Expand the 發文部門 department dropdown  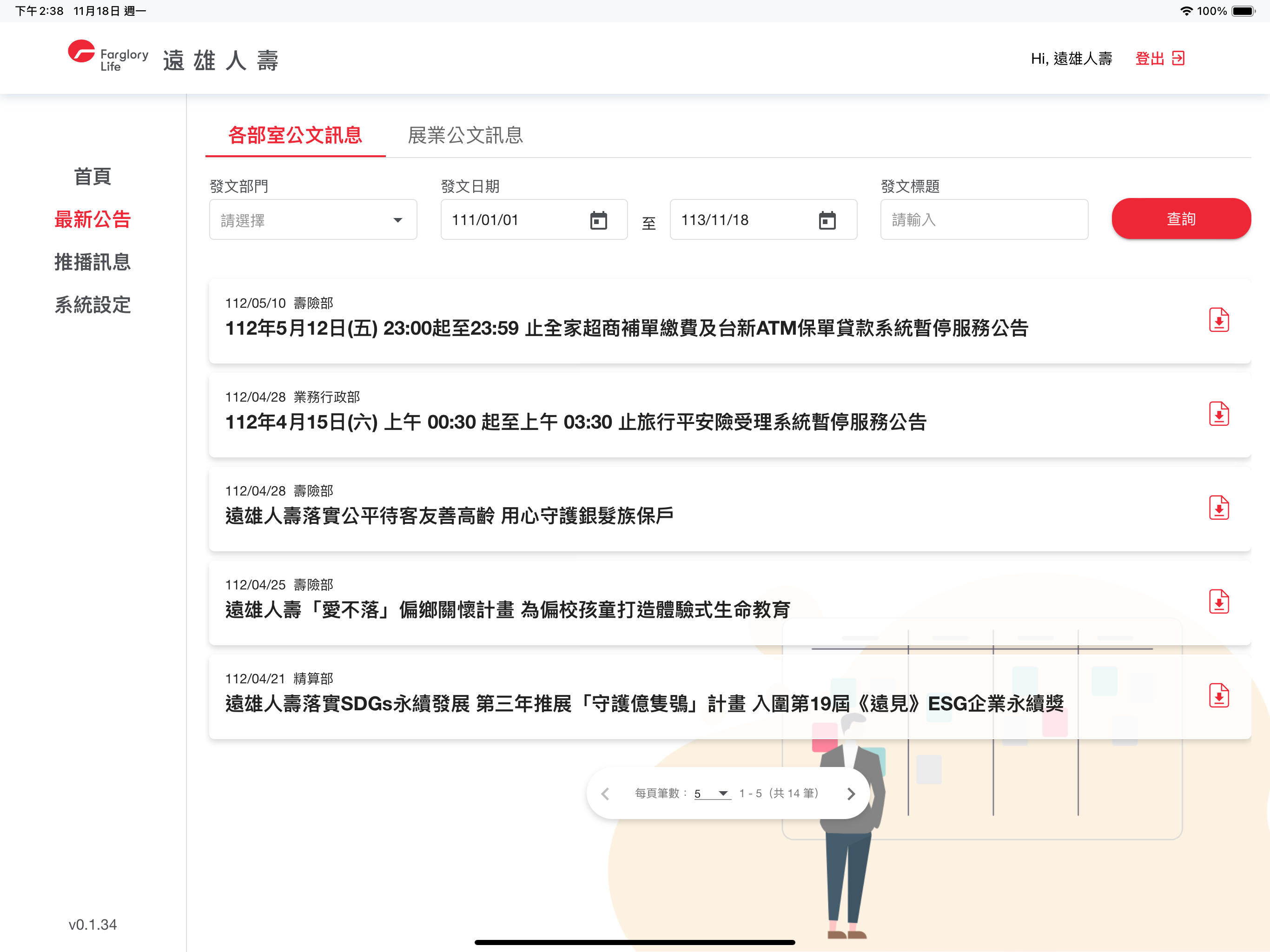pos(313,219)
